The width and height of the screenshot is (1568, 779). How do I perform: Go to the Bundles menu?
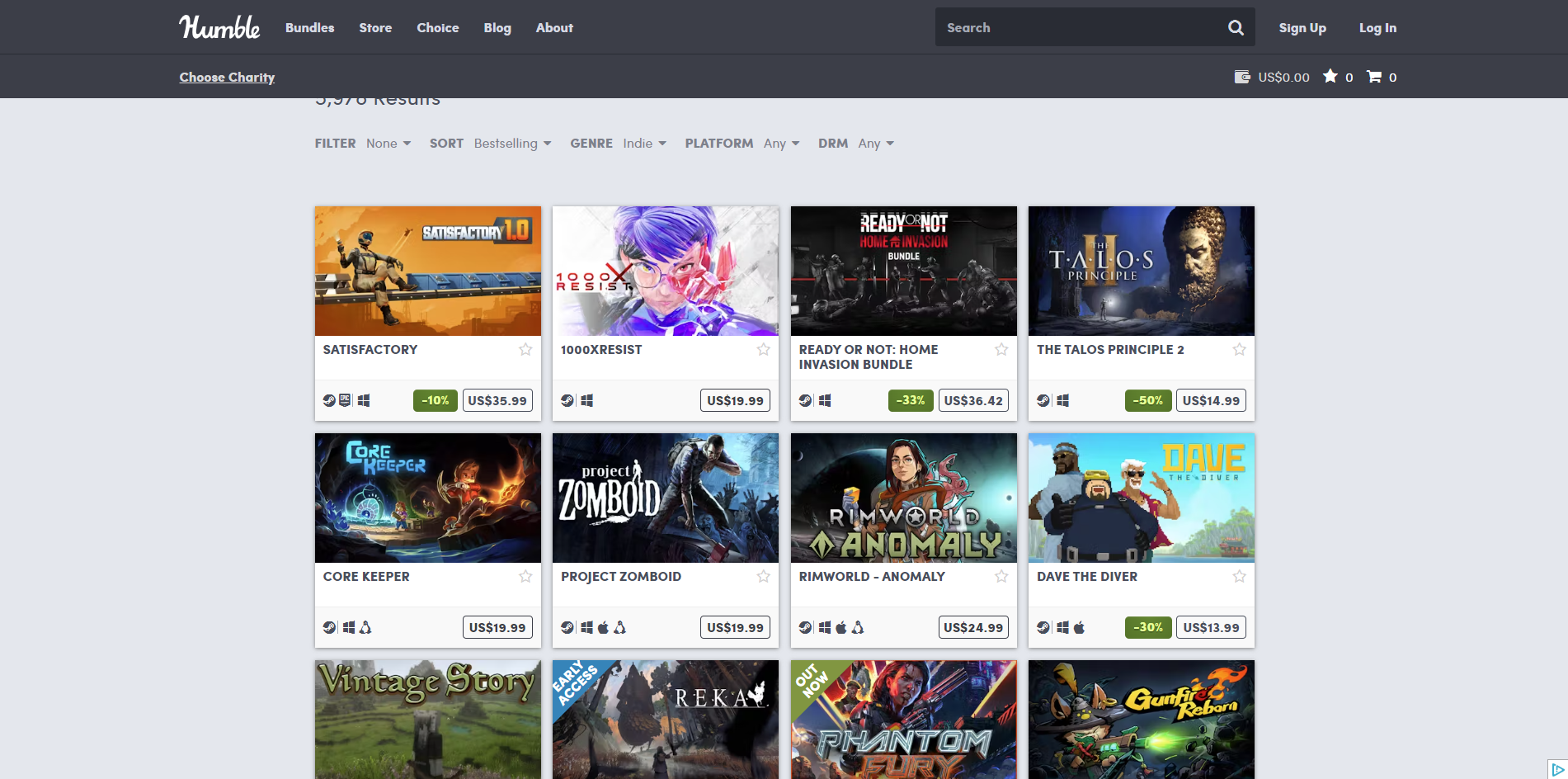tap(309, 27)
